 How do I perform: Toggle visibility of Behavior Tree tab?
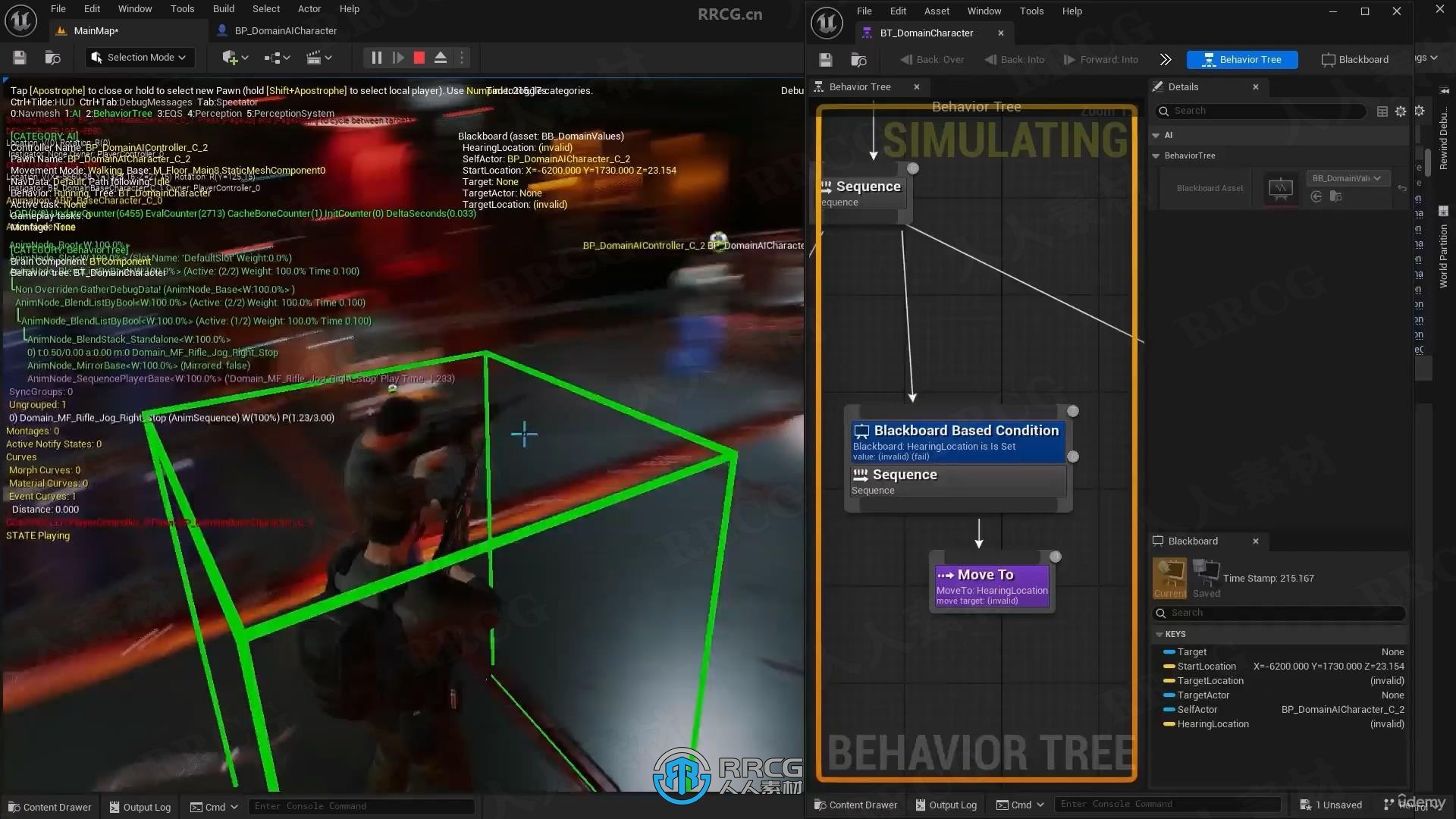click(916, 86)
